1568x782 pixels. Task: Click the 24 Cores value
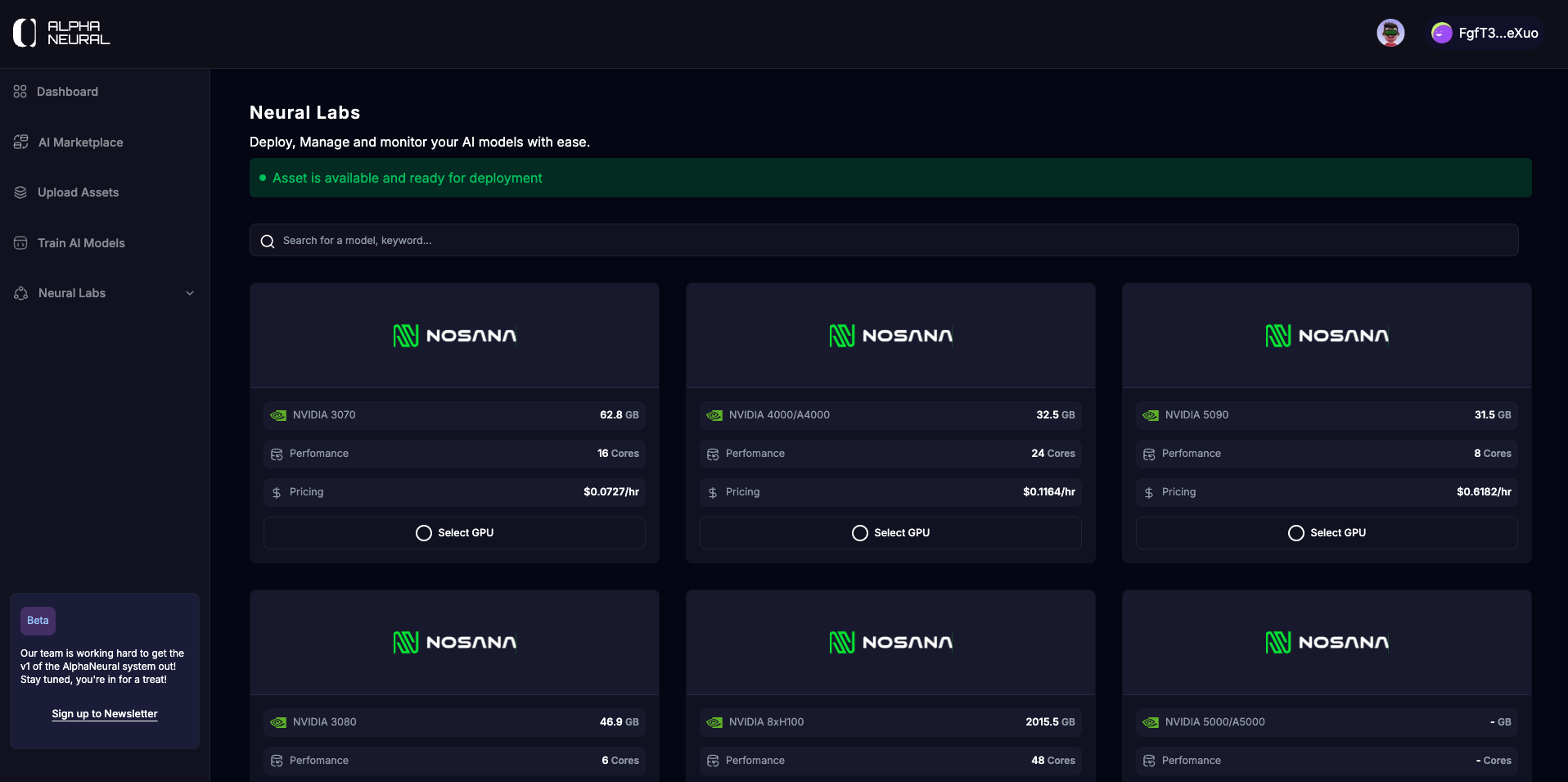coord(1053,454)
